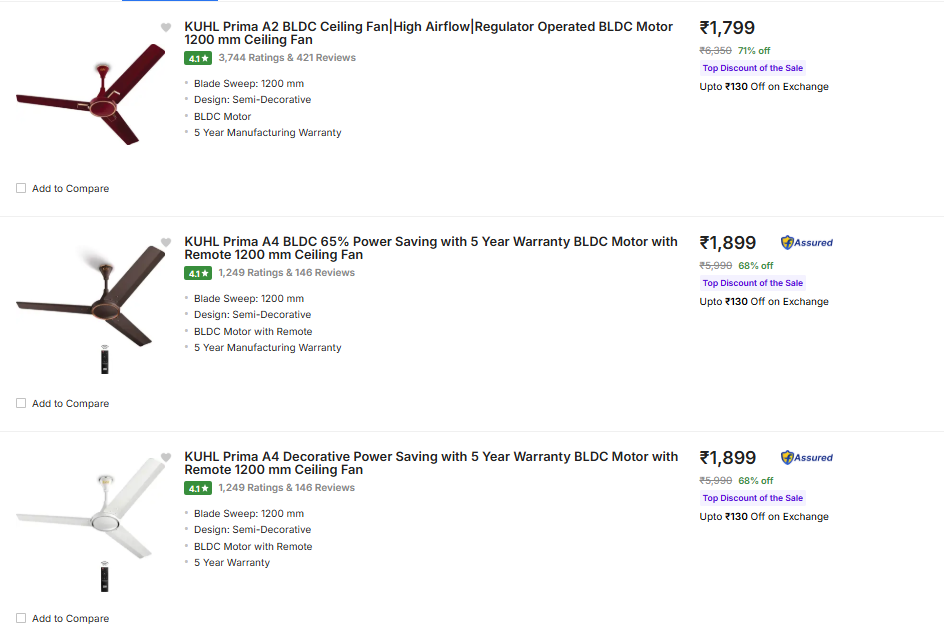Screen dimensions: 944x644
Task: Click Top Discount of the Sale tag under ₹1,799
Action: (x=752, y=68)
